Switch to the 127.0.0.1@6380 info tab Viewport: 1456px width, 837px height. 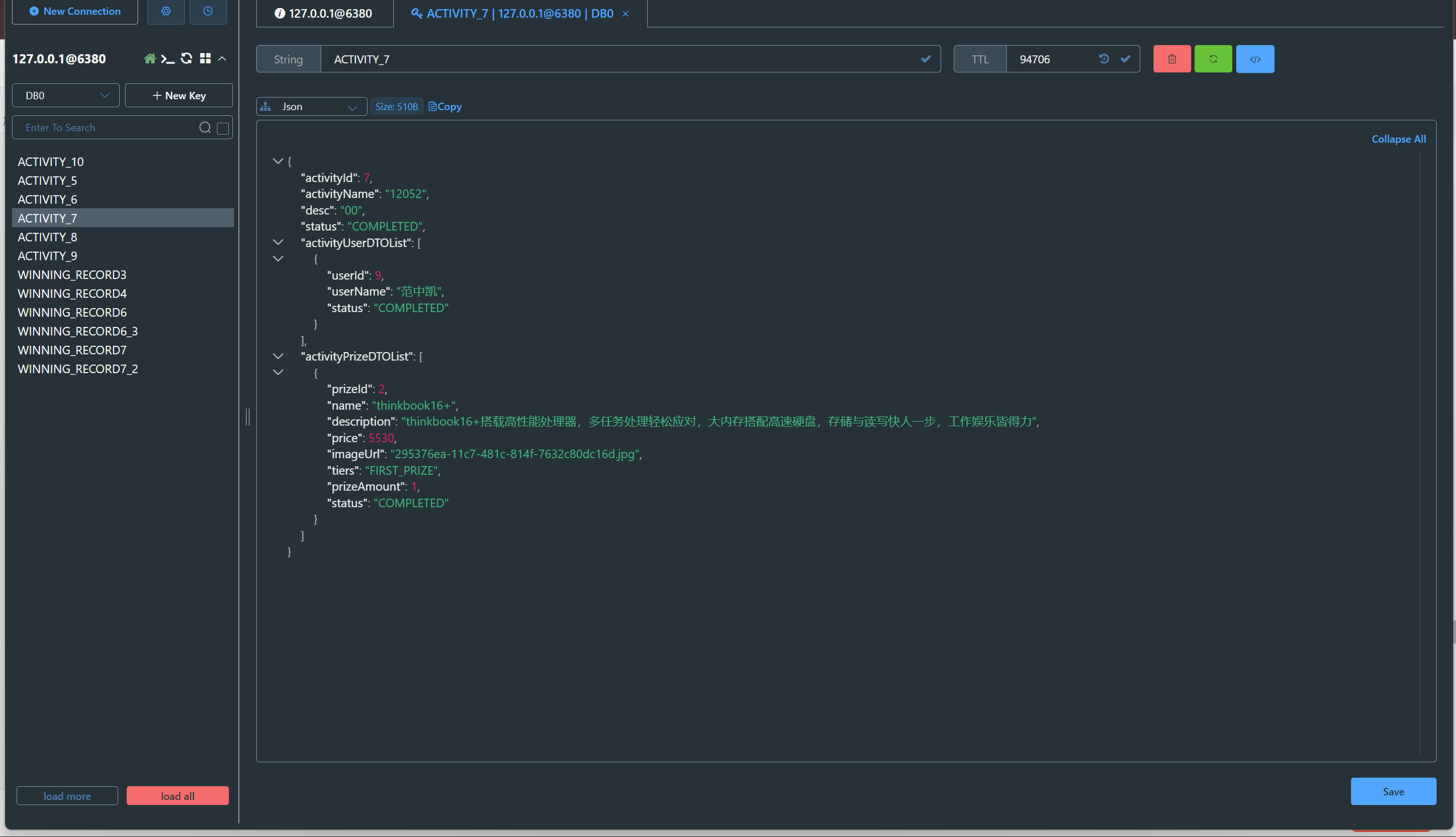coord(324,13)
